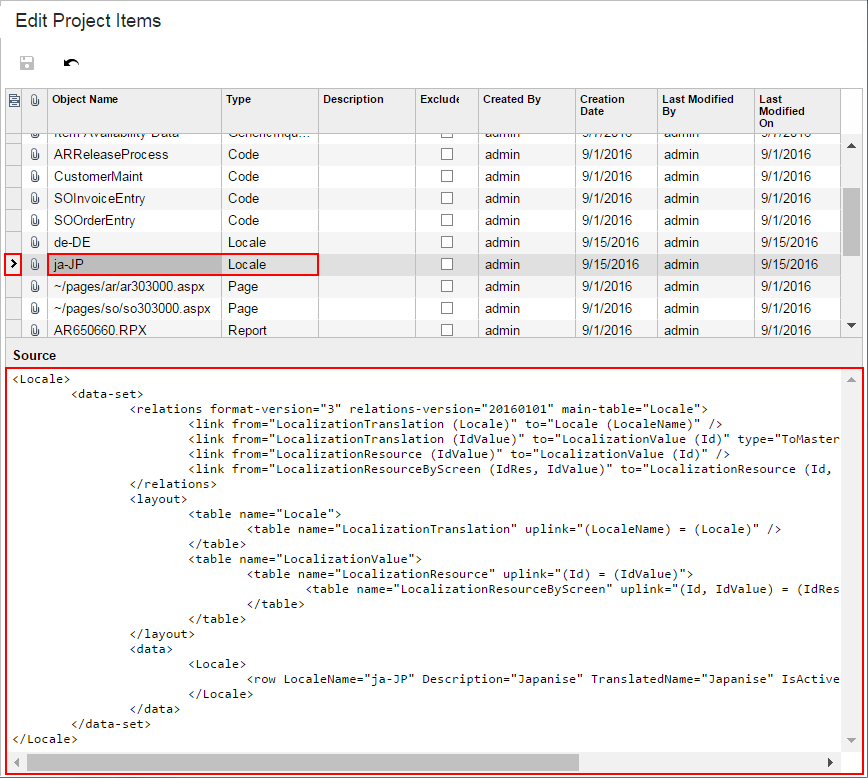Click the Save disk icon in toolbar
The width and height of the screenshot is (868, 778).
click(x=27, y=63)
